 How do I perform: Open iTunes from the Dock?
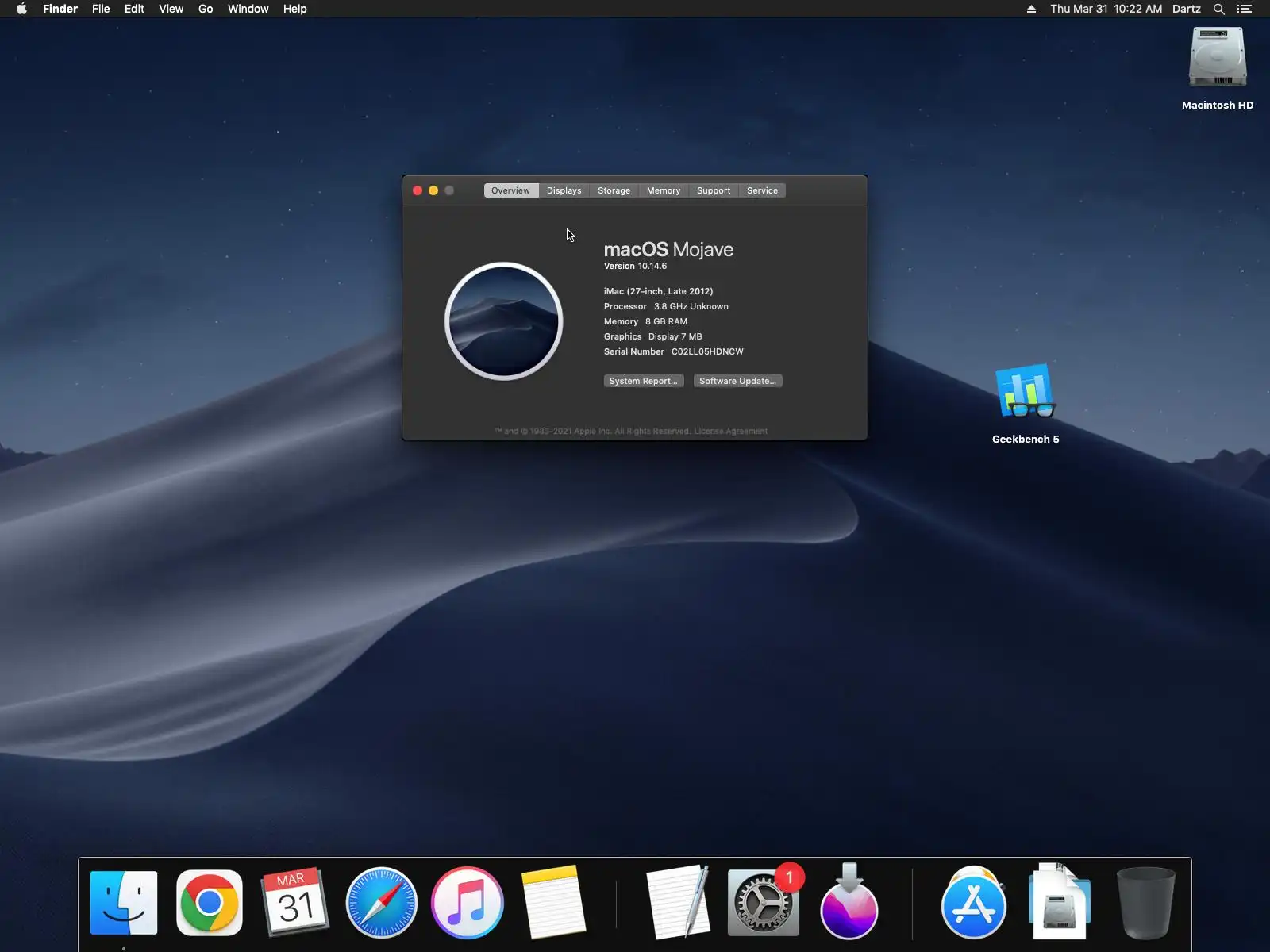click(x=468, y=903)
